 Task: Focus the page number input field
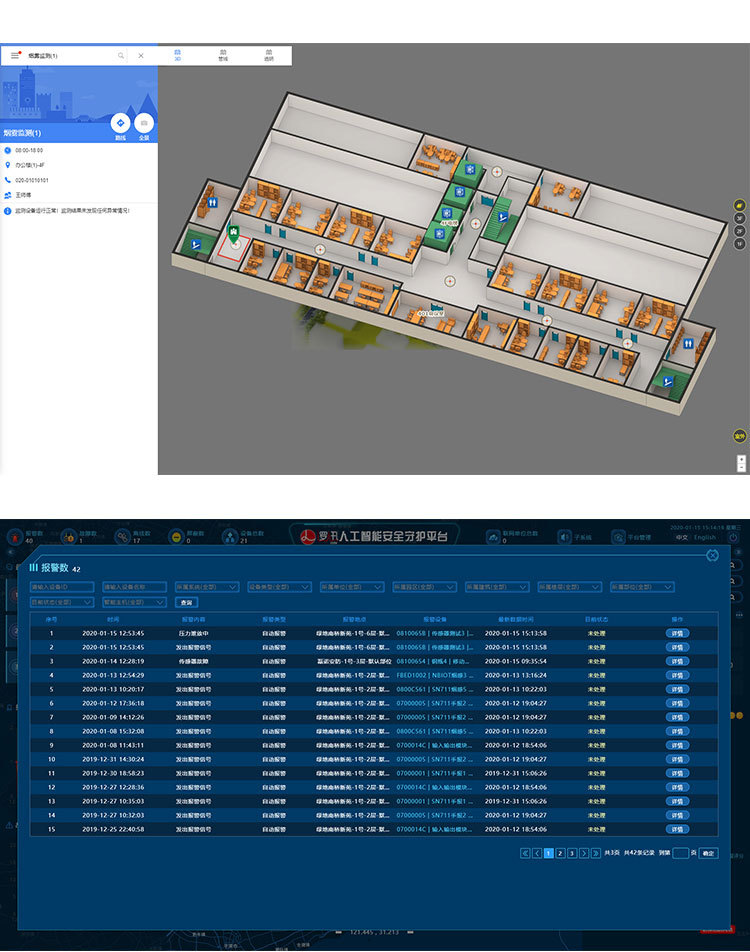[x=680, y=853]
